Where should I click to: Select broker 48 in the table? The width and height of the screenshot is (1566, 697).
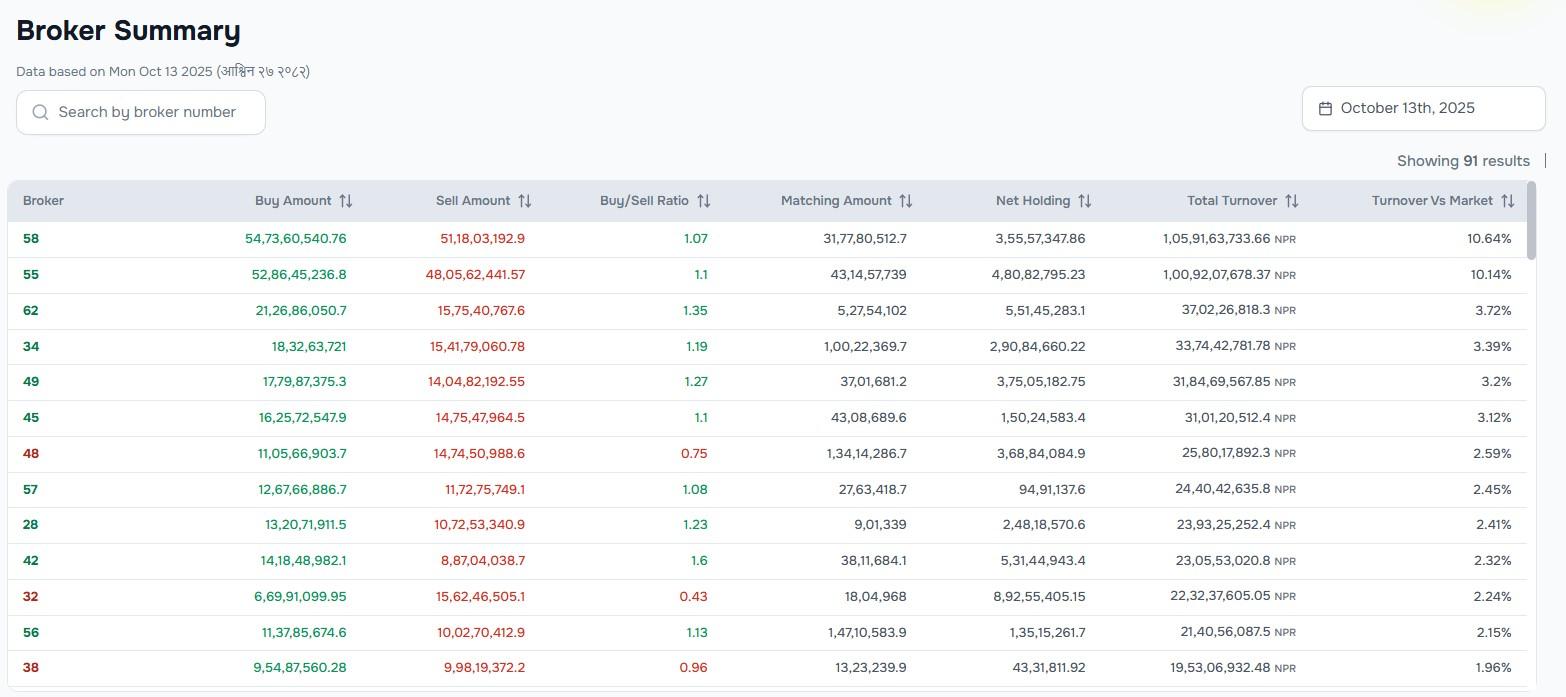(x=31, y=454)
